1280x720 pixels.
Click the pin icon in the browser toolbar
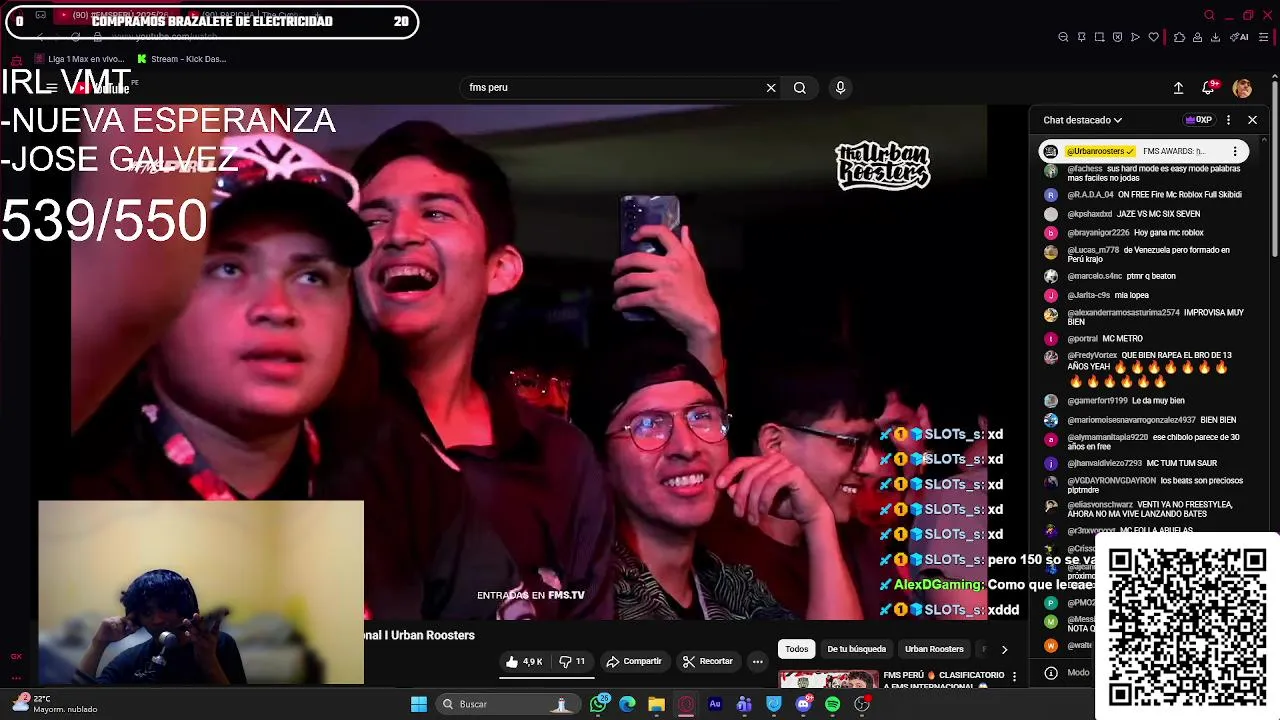pyautogui.click(x=1081, y=37)
